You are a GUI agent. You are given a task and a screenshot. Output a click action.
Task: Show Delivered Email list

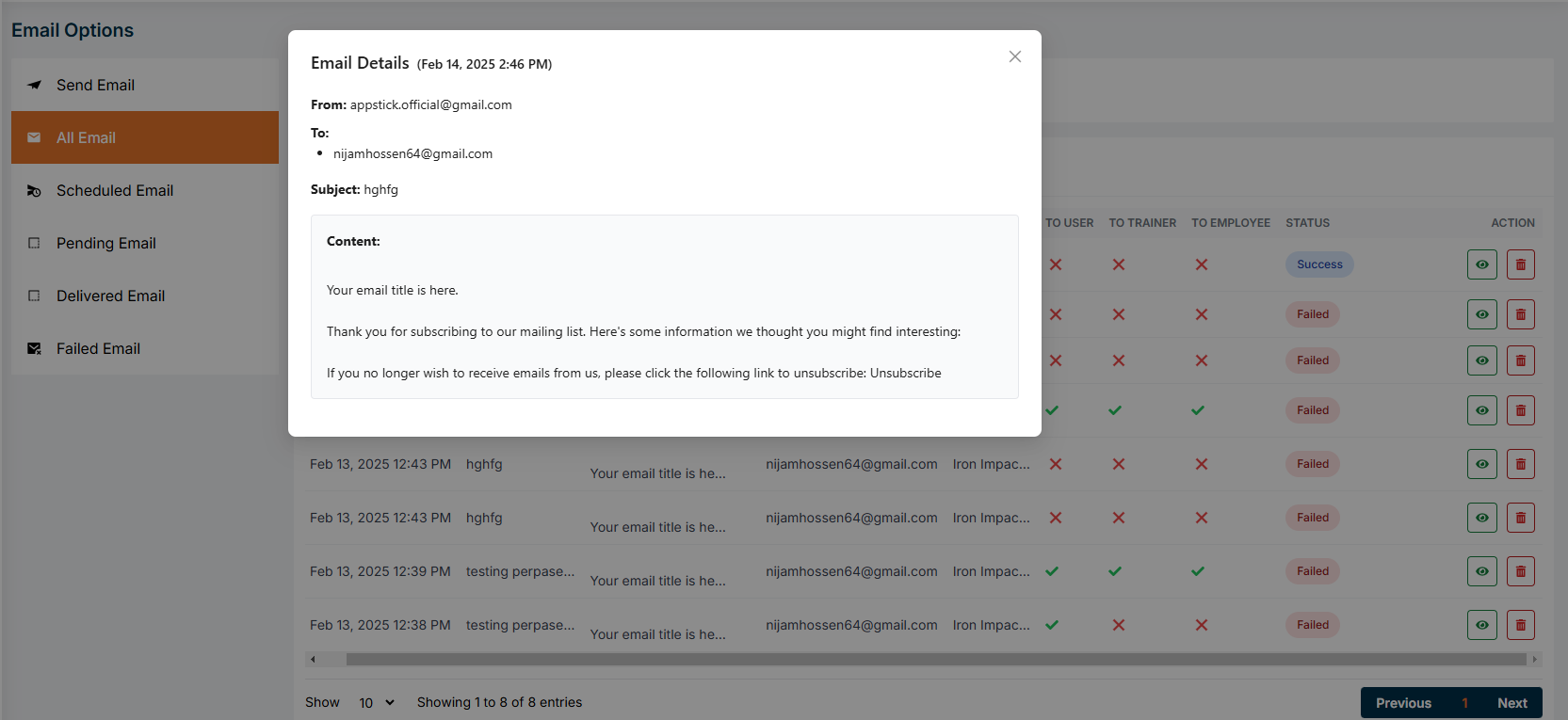[x=145, y=296]
